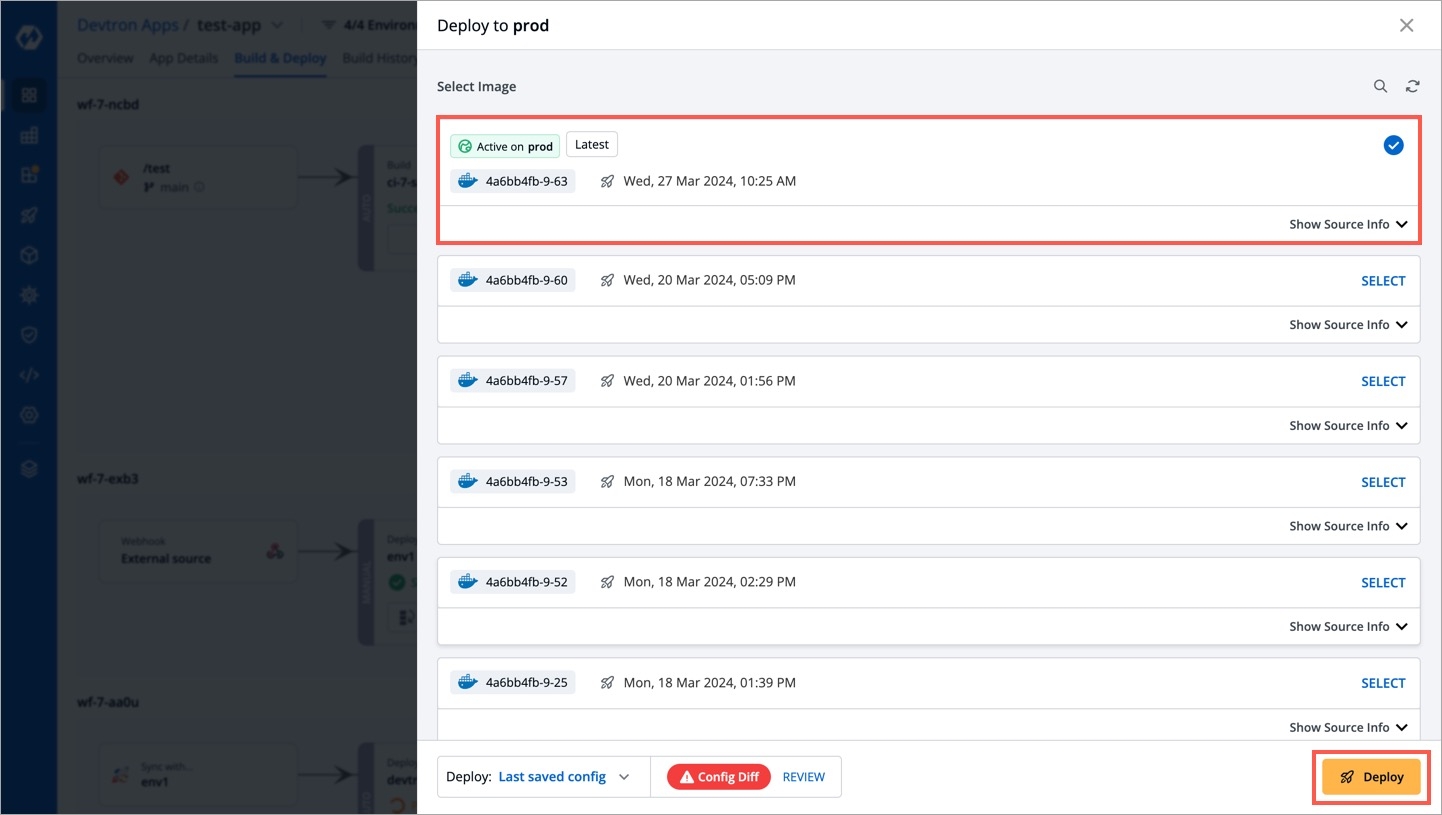
Task: Click the image tag 4a6bb4fb-9-25
Action: click(x=513, y=683)
